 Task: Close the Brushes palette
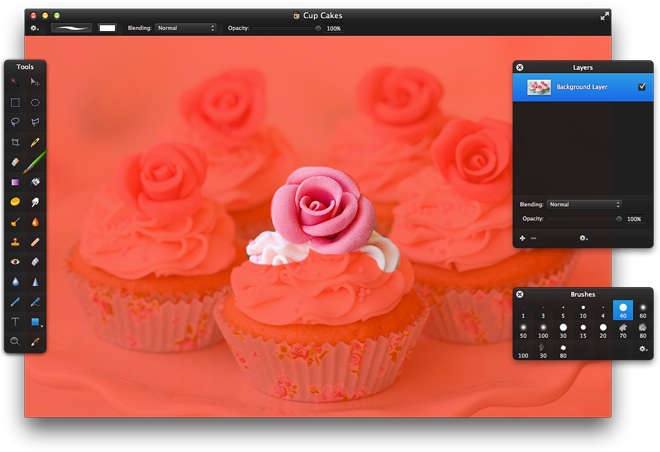click(520, 294)
